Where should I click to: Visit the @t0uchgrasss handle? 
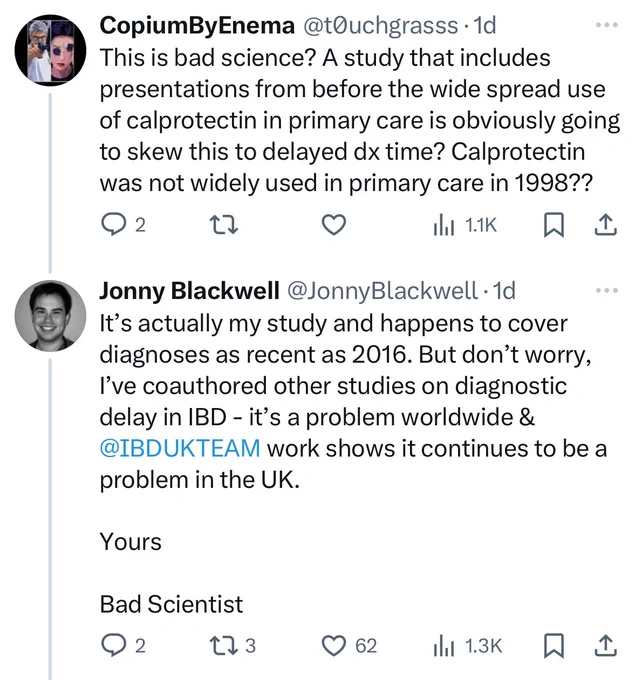pyautogui.click(x=380, y=26)
